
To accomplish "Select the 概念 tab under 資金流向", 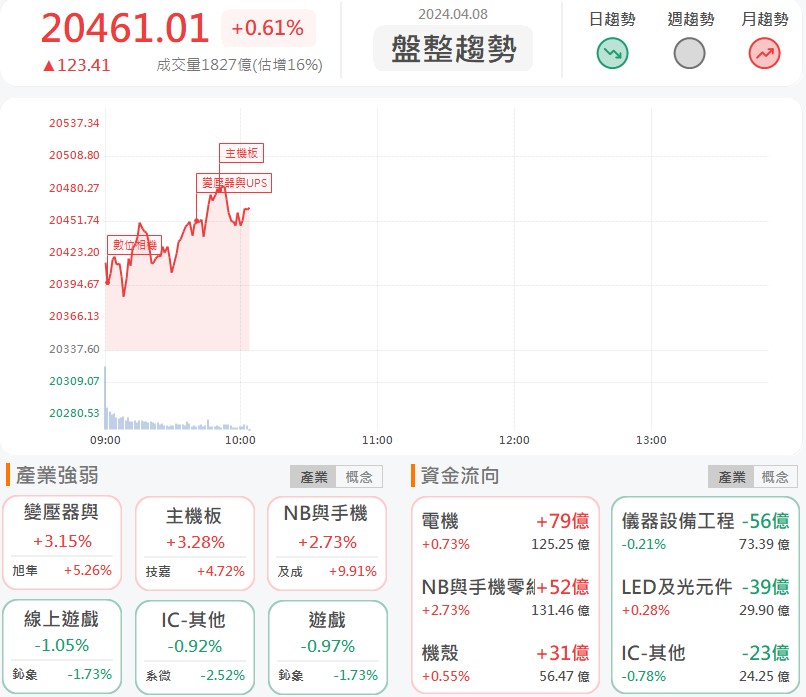I will pyautogui.click(x=775, y=477).
